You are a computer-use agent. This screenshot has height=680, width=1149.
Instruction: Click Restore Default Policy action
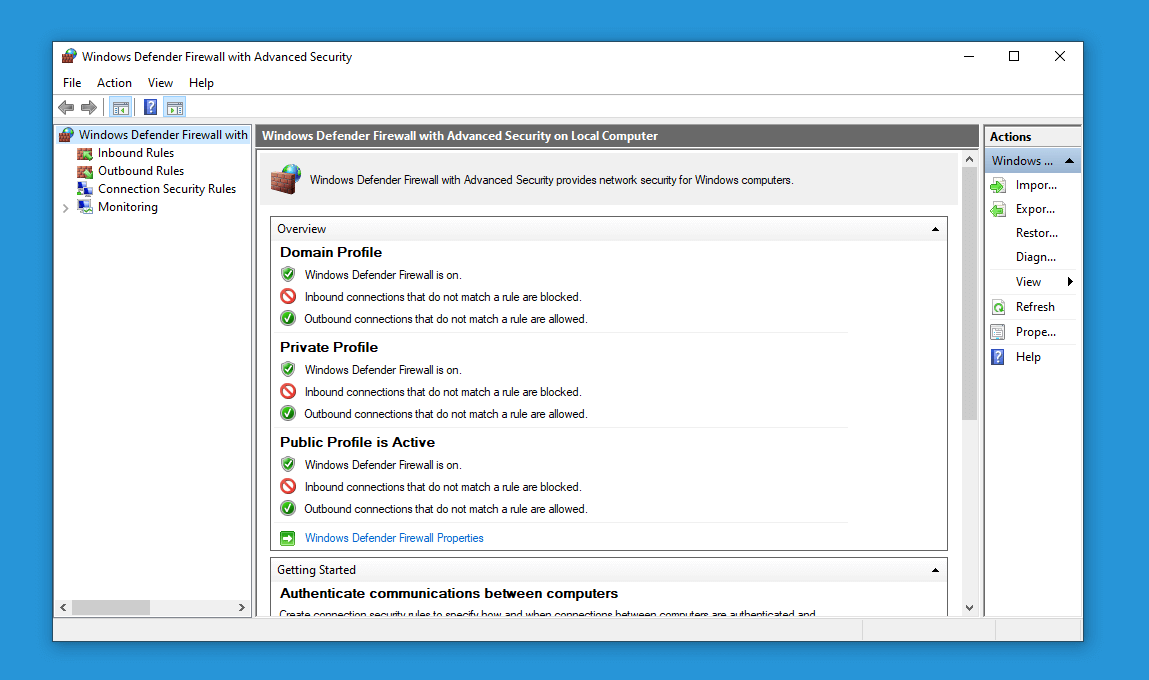click(x=1036, y=233)
